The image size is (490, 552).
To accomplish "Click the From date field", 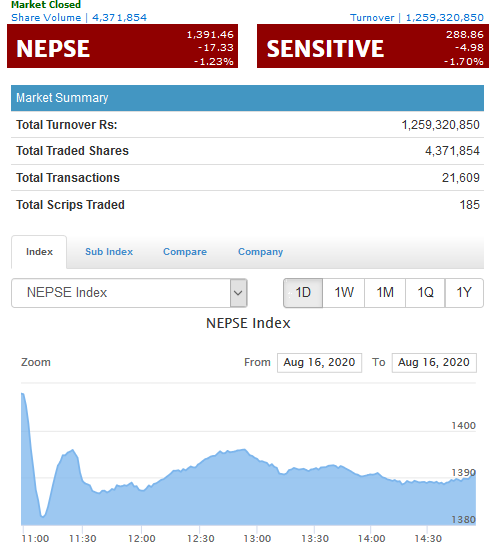I will [x=319, y=363].
